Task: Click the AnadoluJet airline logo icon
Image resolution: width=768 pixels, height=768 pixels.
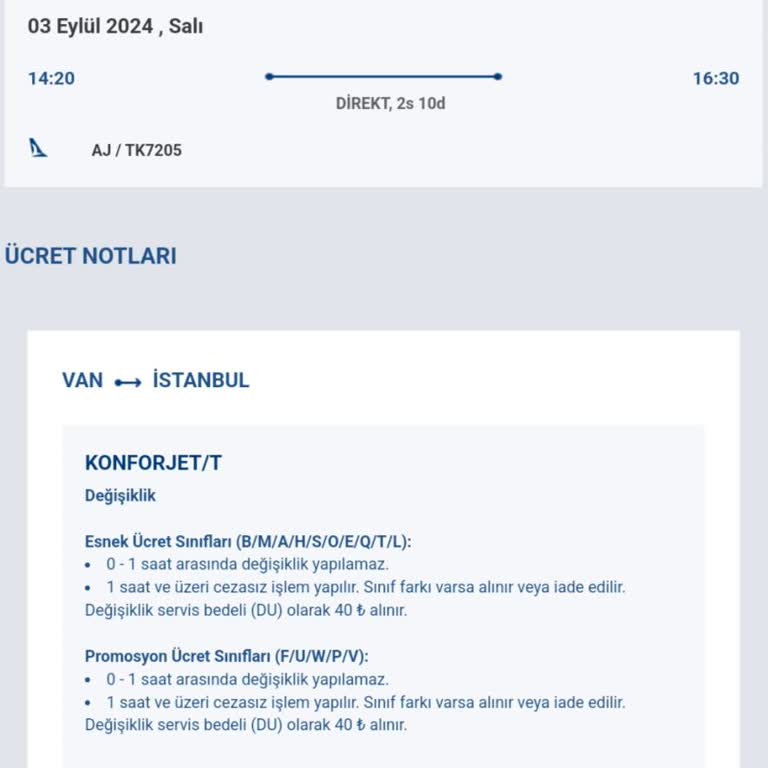Action: click(38, 149)
